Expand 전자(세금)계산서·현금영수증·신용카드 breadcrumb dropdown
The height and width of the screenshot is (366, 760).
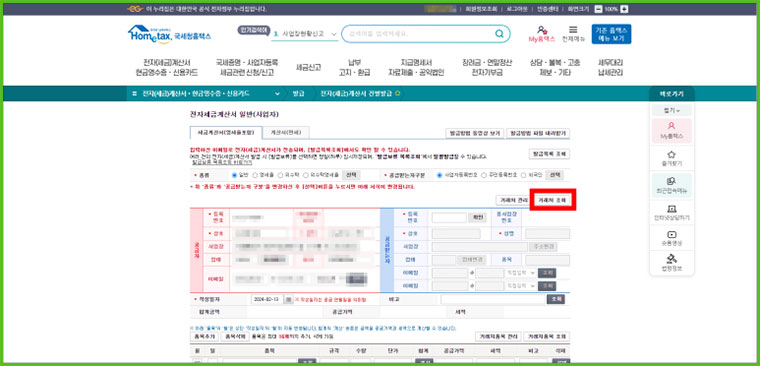(277, 94)
